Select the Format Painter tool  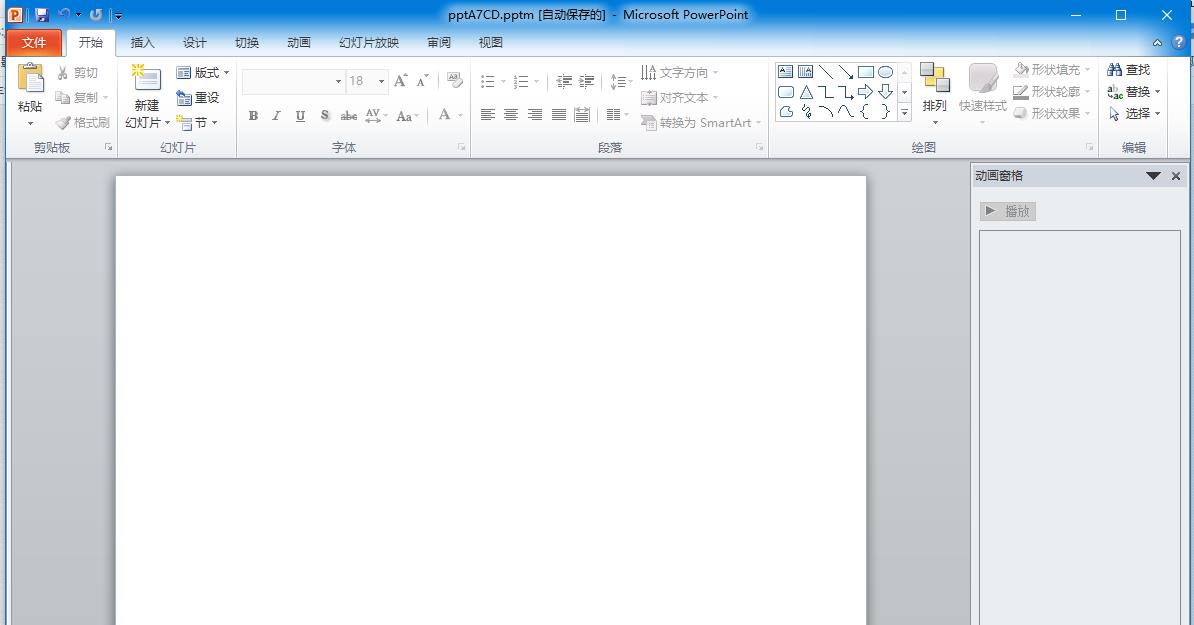click(x=82, y=123)
